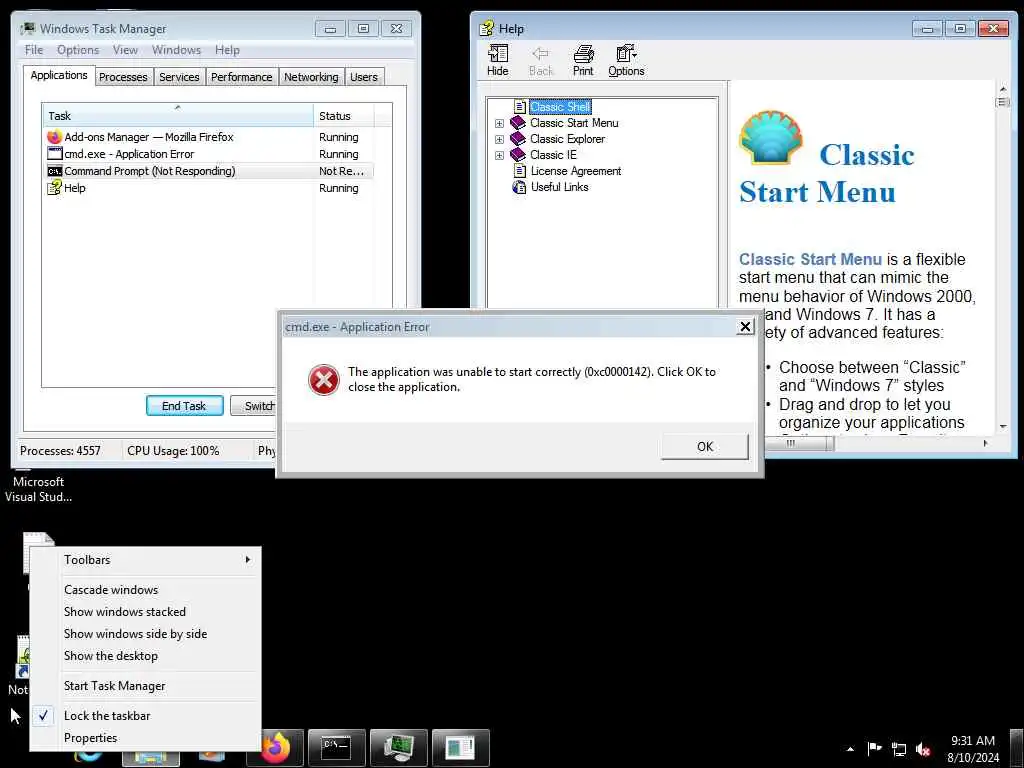Click the Command Prompt icon in task list
The height and width of the screenshot is (768, 1024).
[55, 171]
